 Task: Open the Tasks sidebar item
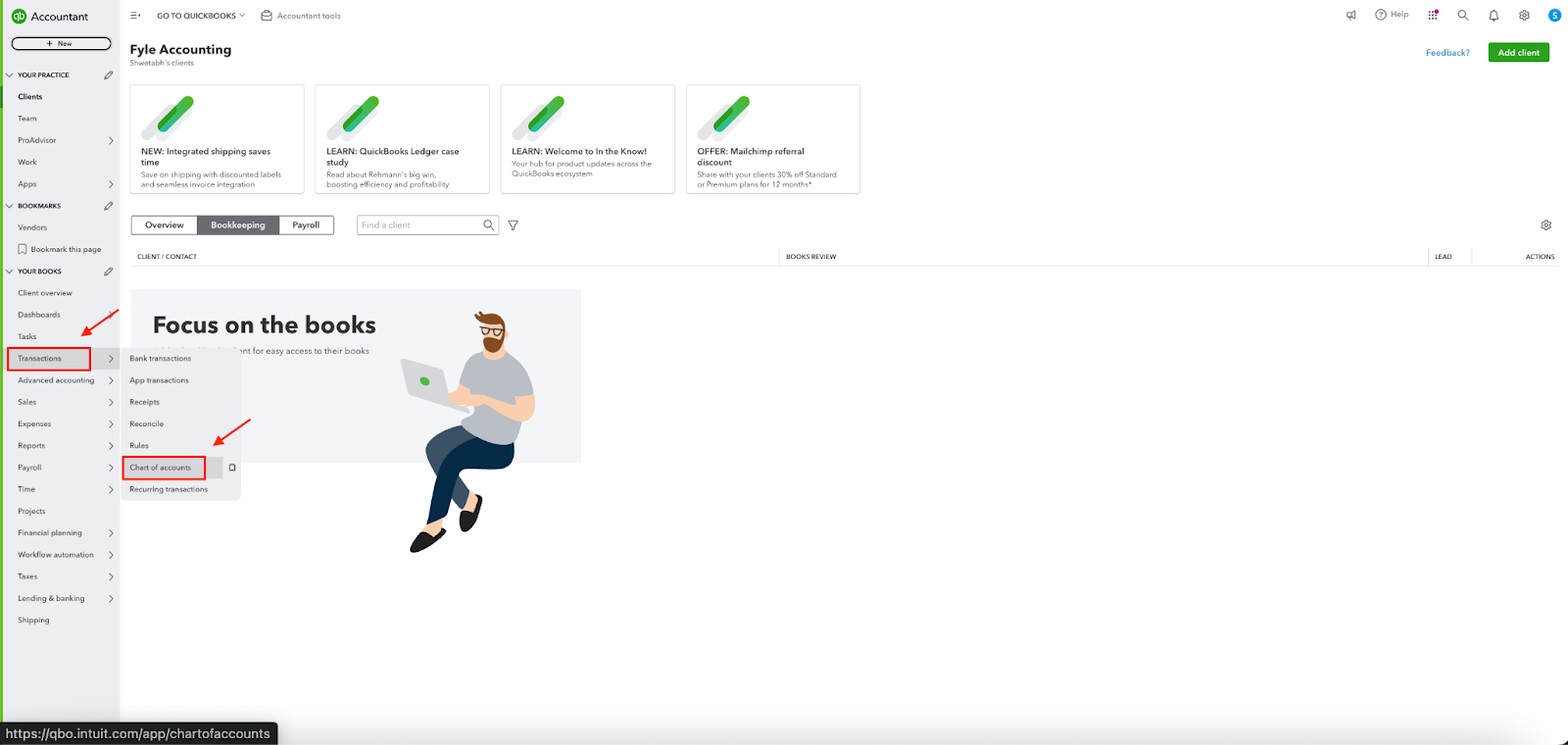(27, 337)
